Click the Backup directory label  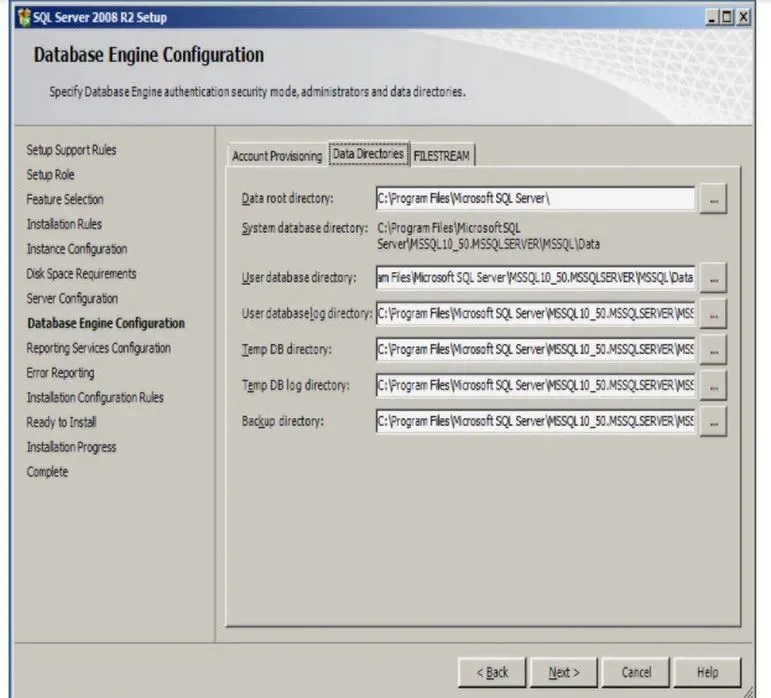(283, 422)
